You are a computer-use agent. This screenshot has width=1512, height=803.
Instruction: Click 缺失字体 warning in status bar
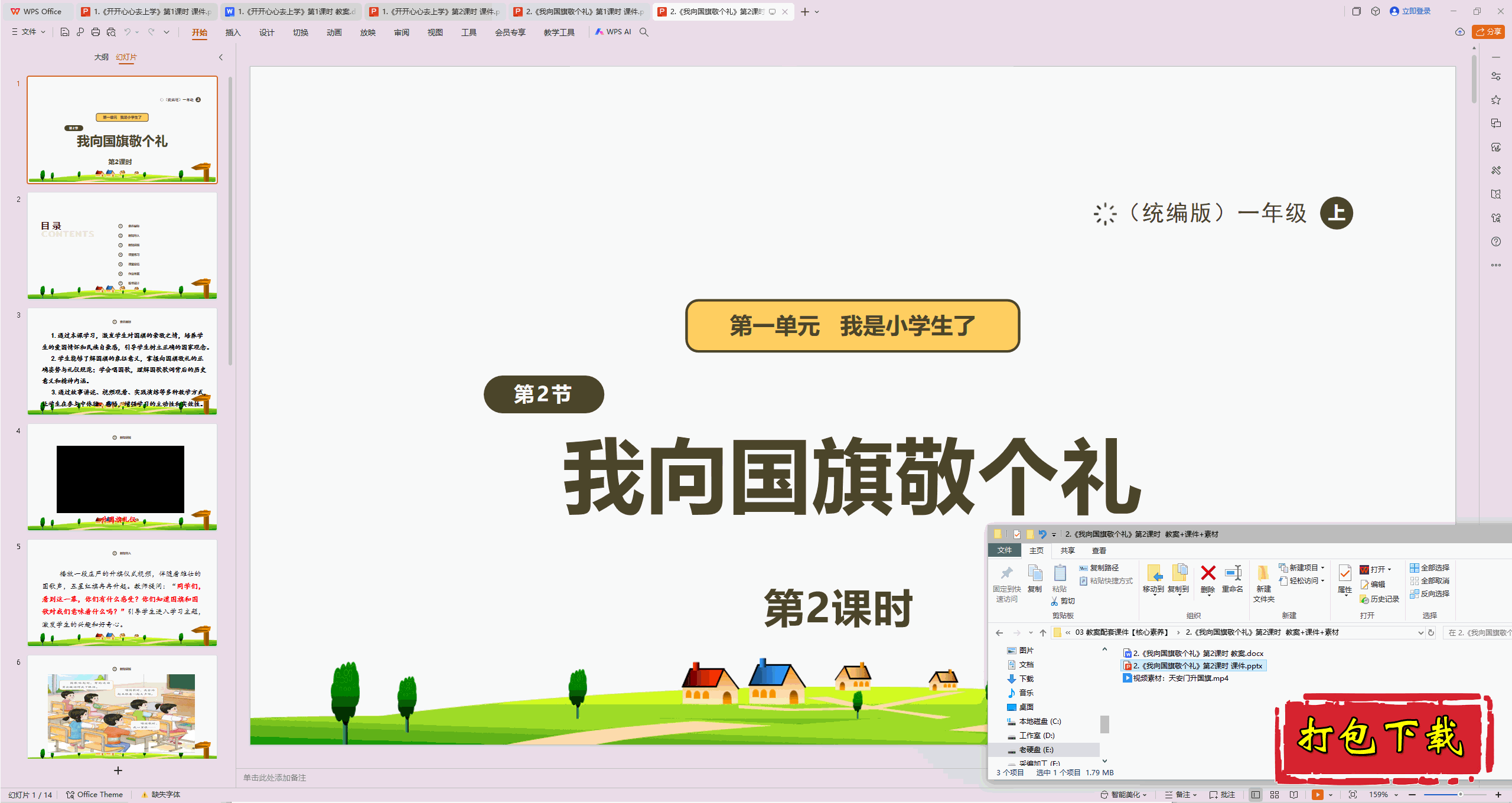161,795
